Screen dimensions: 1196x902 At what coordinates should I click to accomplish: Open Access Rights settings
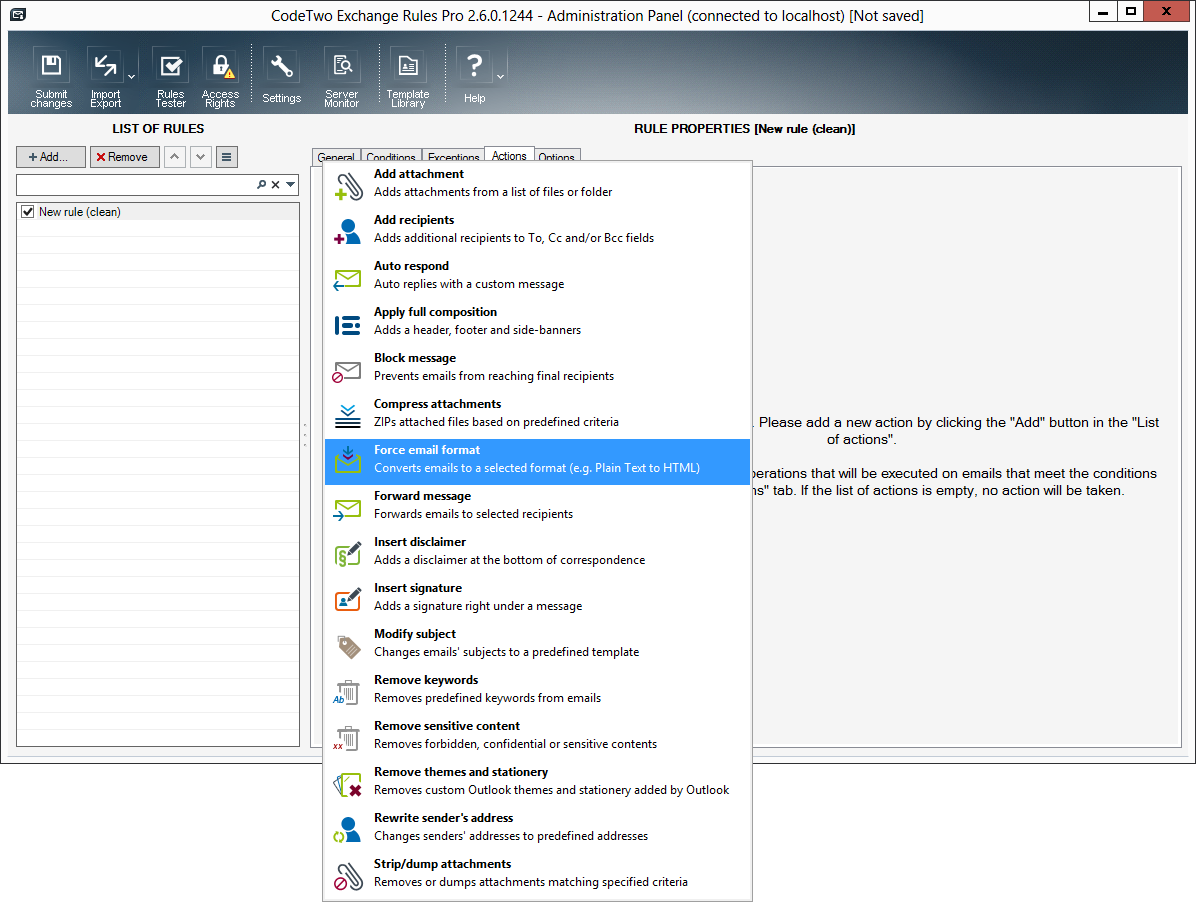tap(220, 77)
